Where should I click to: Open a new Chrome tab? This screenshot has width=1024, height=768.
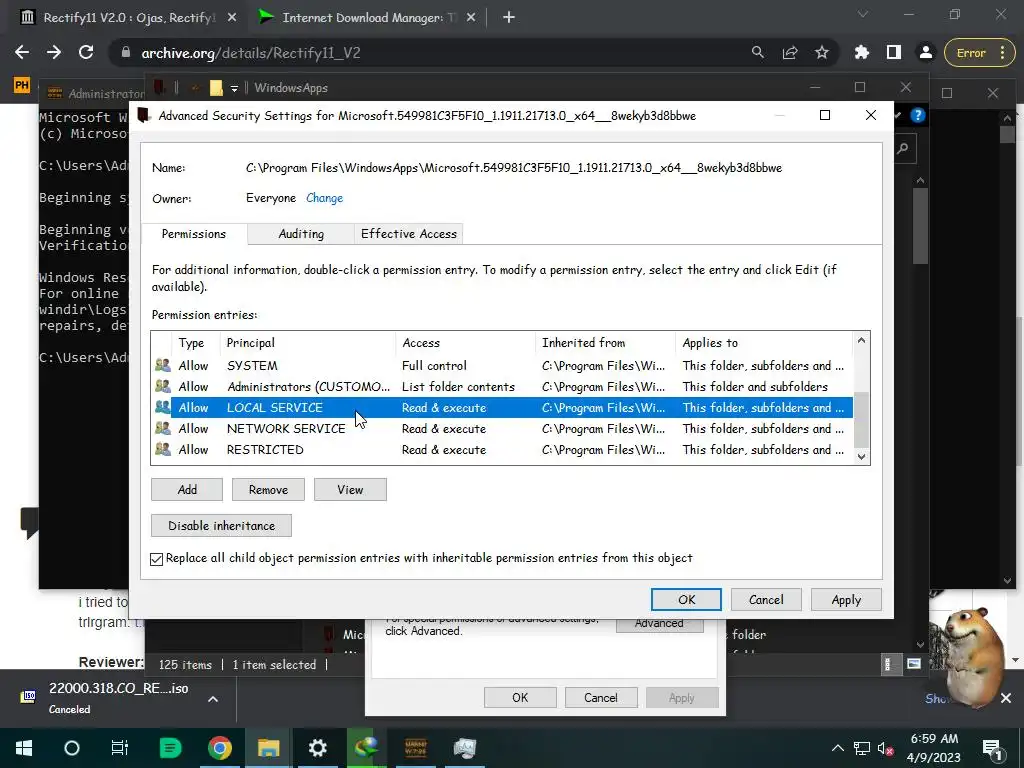509,18
